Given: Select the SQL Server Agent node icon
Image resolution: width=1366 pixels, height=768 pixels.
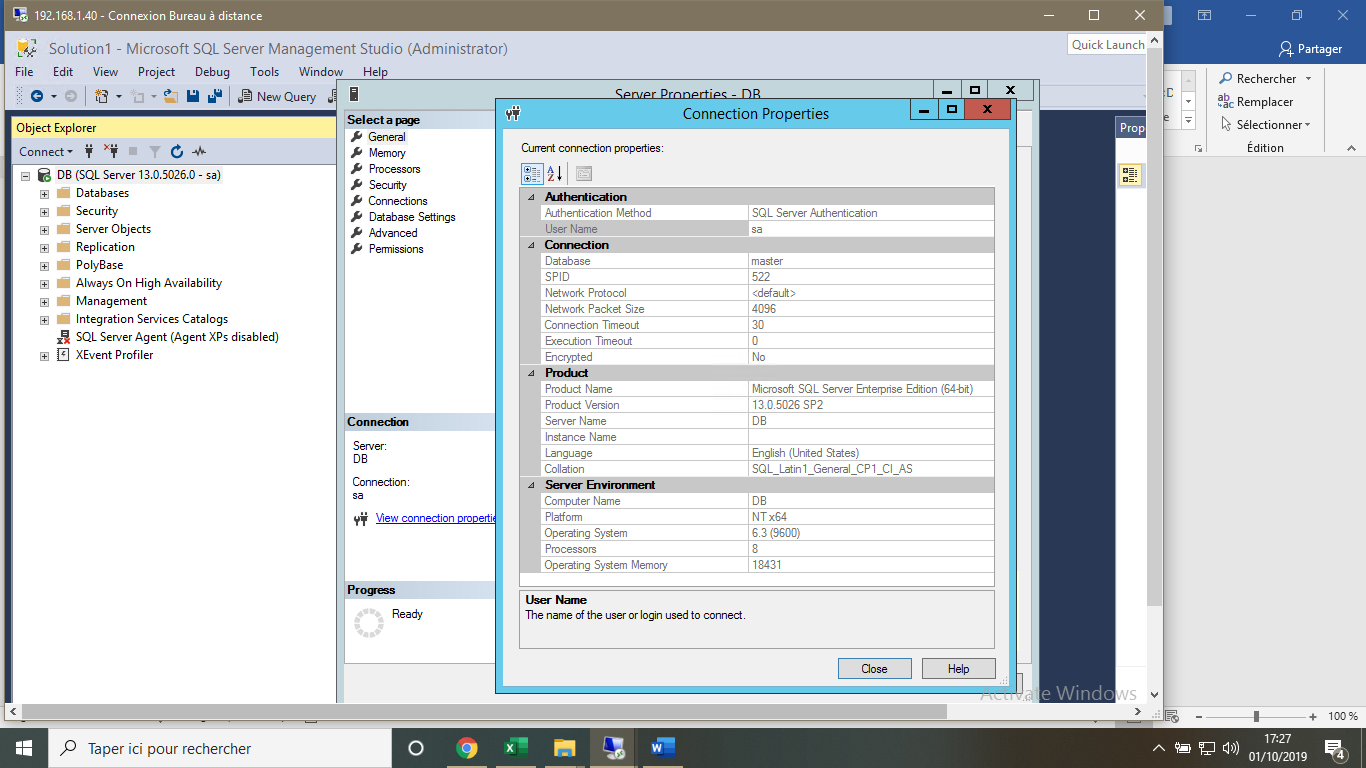Looking at the screenshot, I should tap(63, 337).
